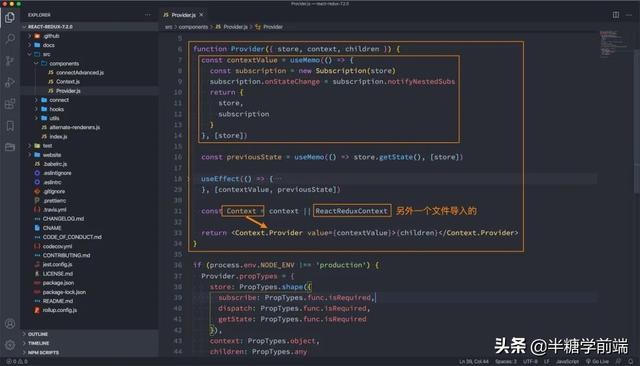Open the .gitignore file
The image size is (640, 366).
[90, 191]
